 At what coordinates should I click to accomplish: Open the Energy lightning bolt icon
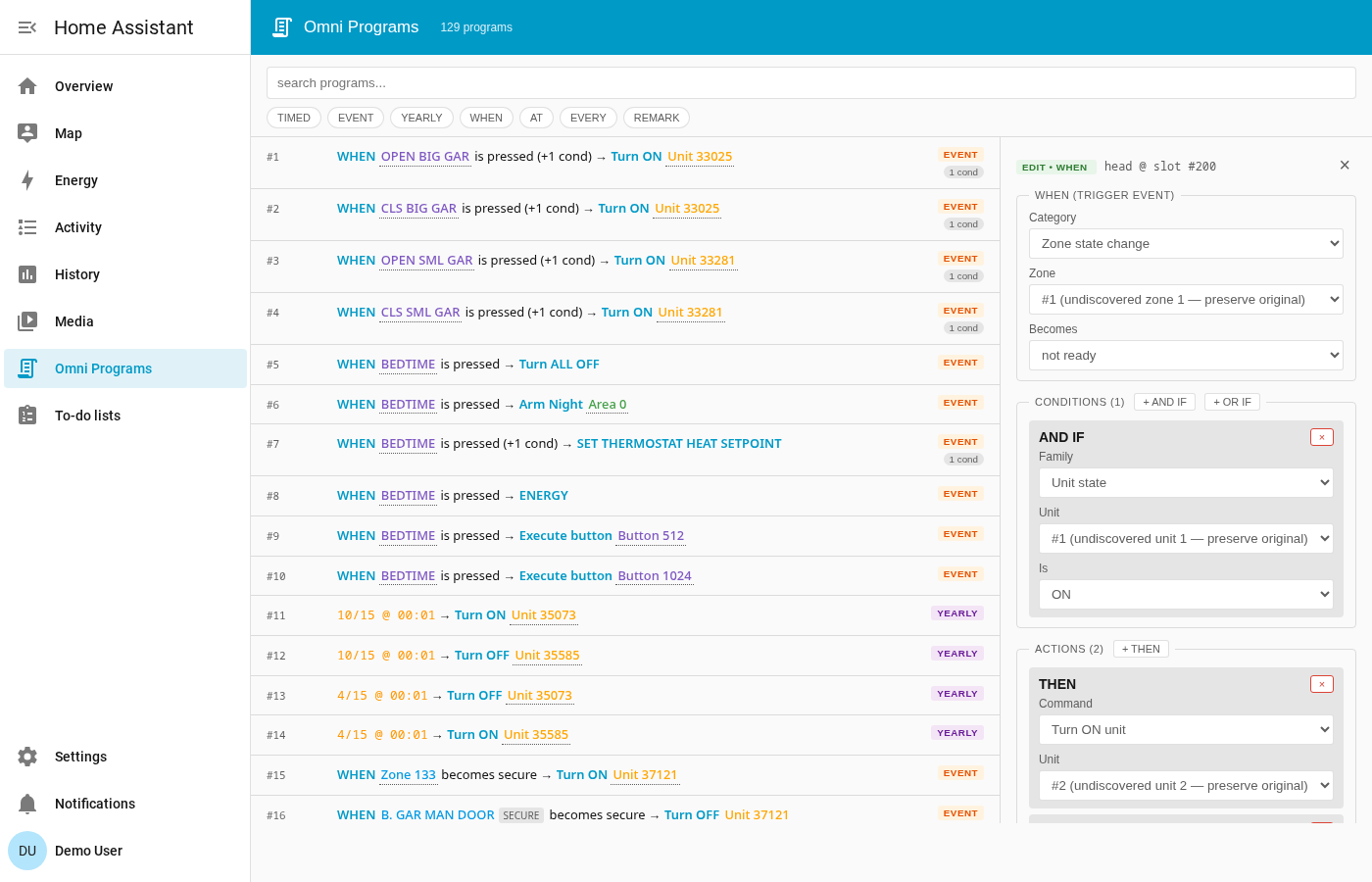(x=27, y=180)
